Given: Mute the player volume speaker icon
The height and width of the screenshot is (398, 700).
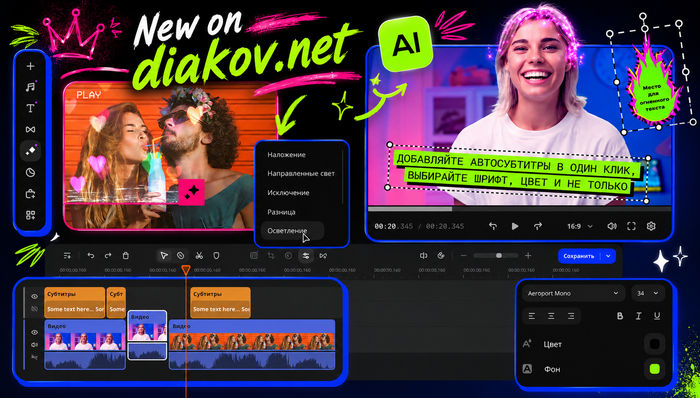Looking at the screenshot, I should [x=612, y=226].
